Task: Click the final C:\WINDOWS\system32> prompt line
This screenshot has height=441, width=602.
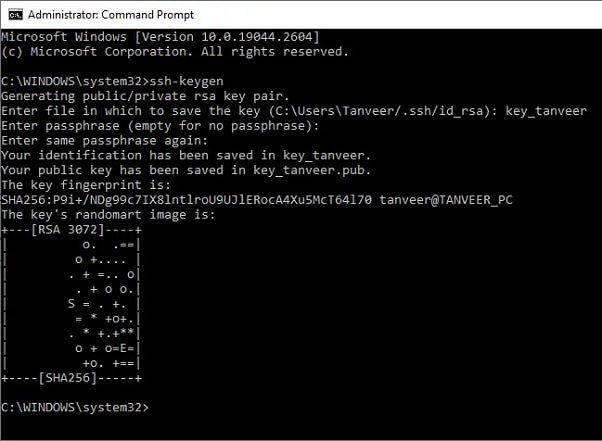Action: (x=75, y=407)
